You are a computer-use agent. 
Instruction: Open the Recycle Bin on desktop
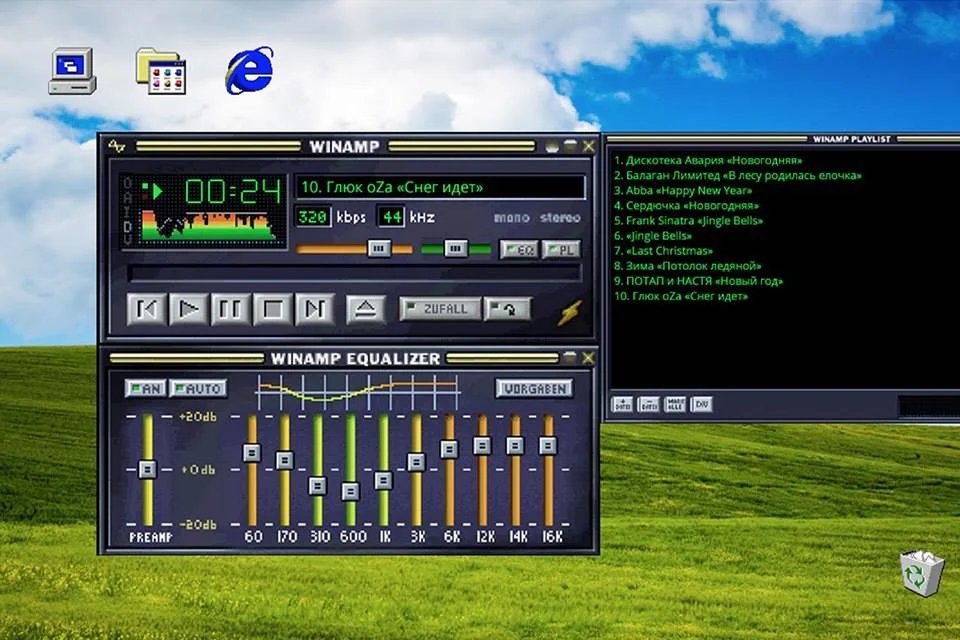(921, 572)
